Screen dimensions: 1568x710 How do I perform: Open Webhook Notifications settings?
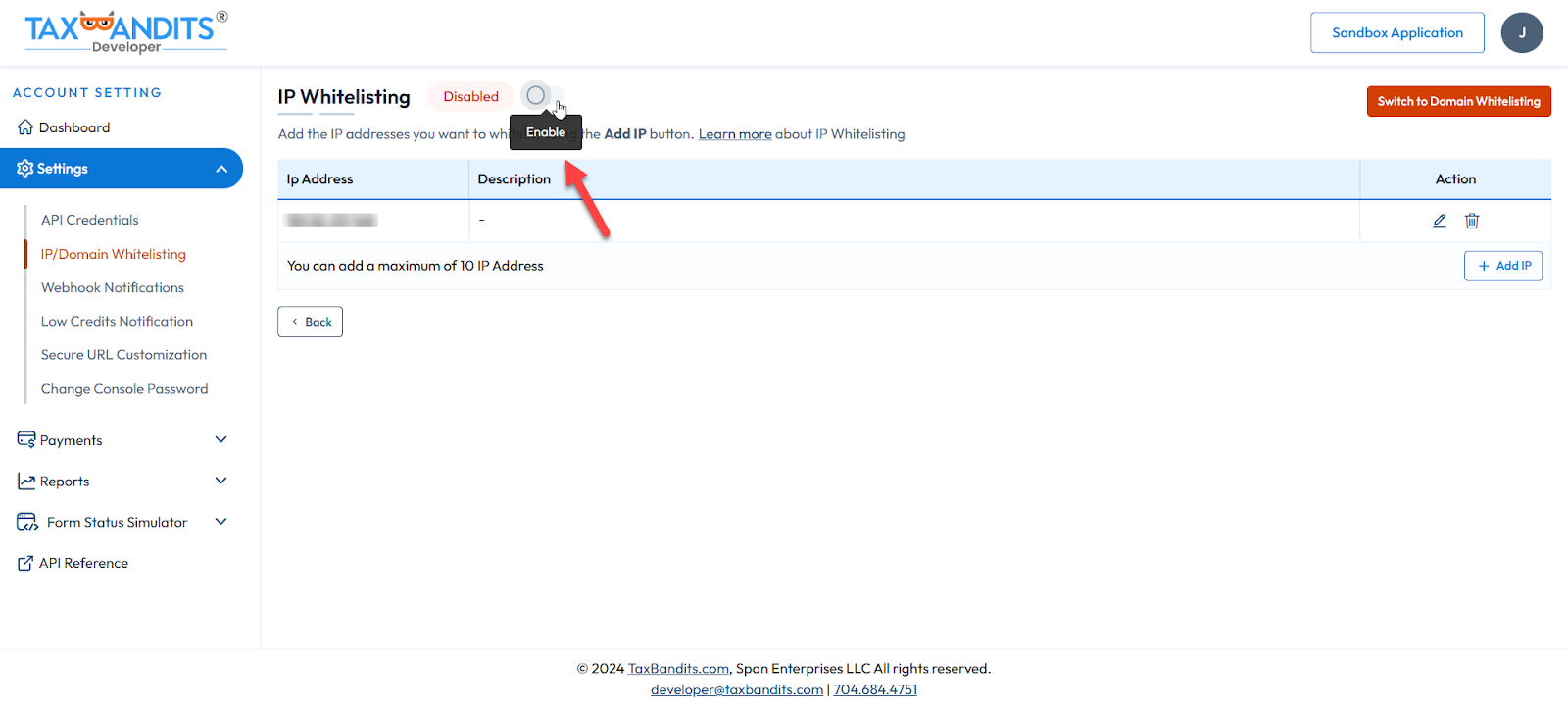pyautogui.click(x=113, y=287)
